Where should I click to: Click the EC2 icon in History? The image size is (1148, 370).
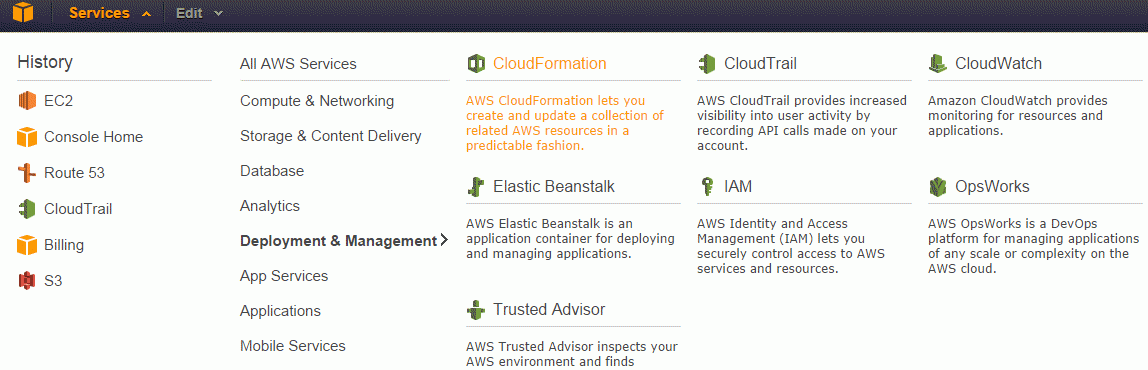[27, 101]
